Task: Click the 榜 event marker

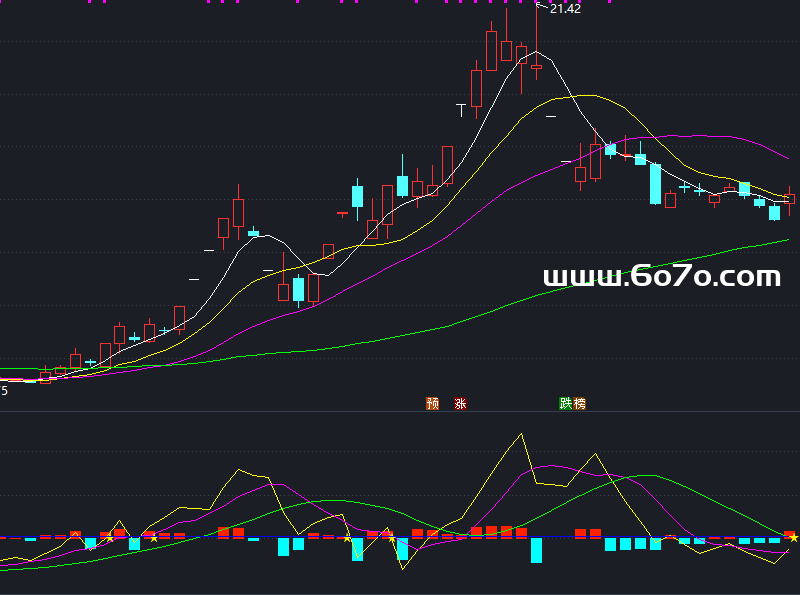Action: click(x=580, y=404)
